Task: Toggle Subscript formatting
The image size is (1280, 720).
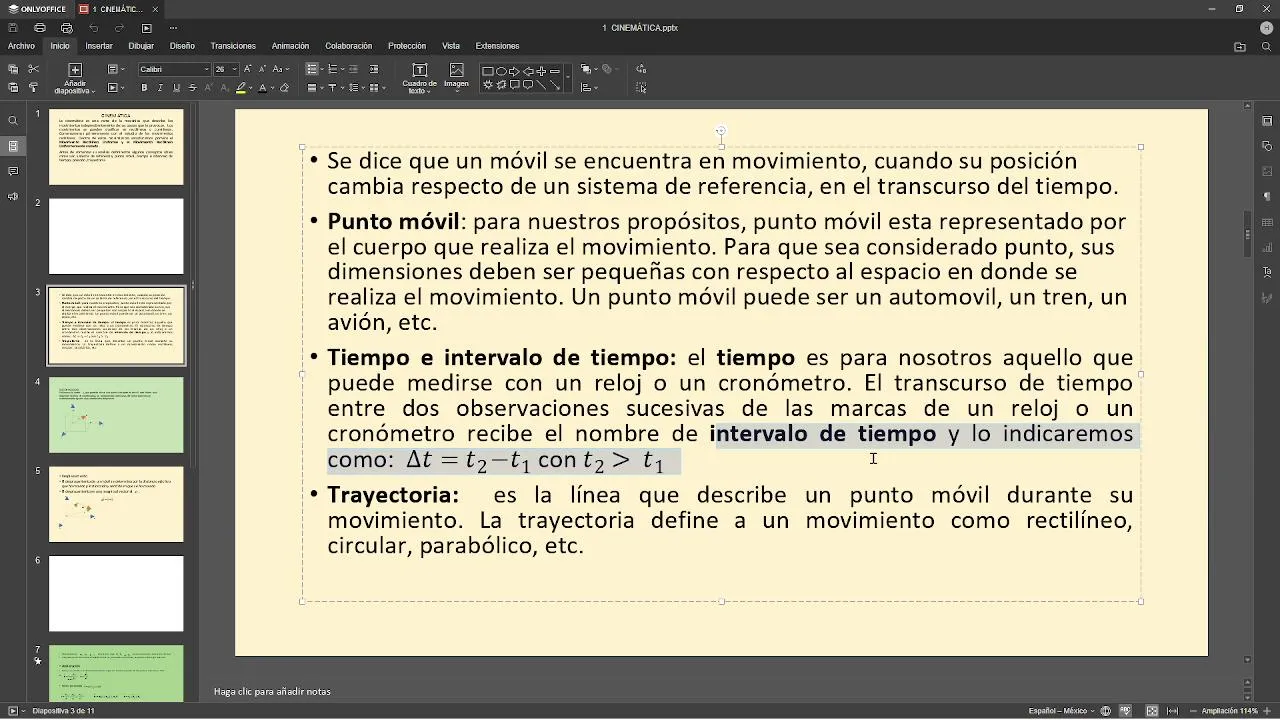Action: (x=224, y=88)
